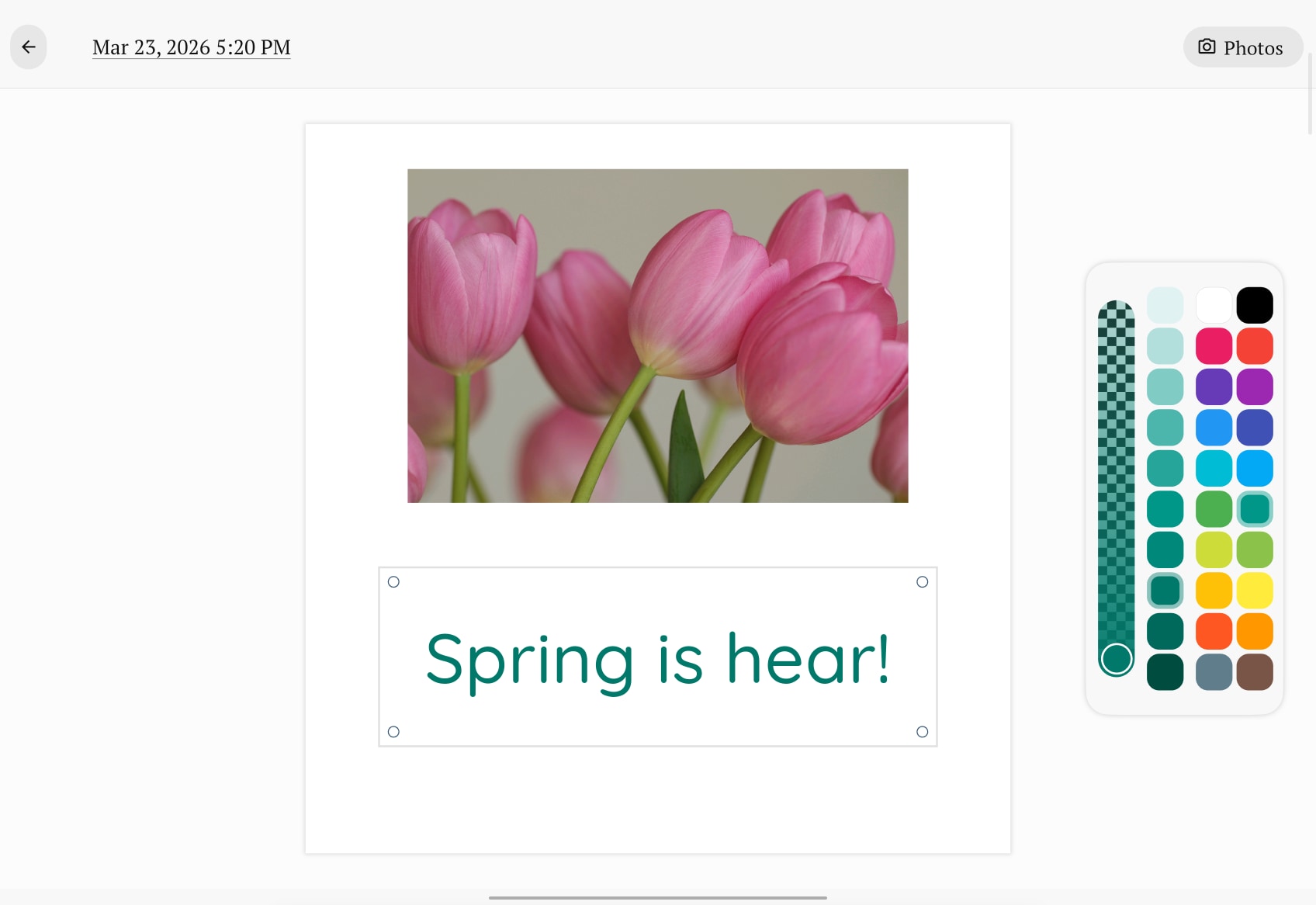The height and width of the screenshot is (905, 1316).
Task: Click the camera icon on Photos button
Action: [x=1206, y=47]
